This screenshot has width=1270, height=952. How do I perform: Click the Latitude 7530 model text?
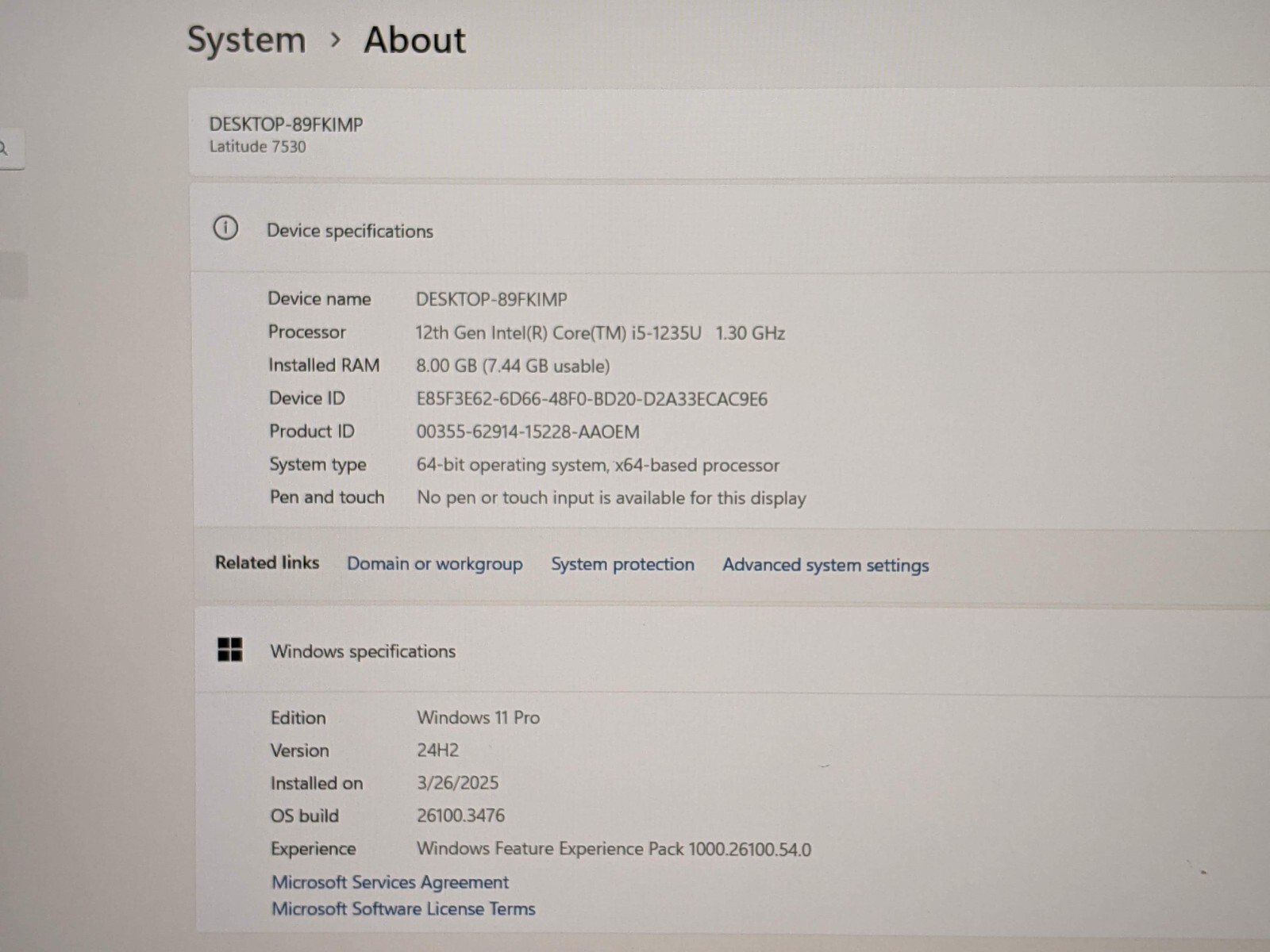(x=257, y=147)
